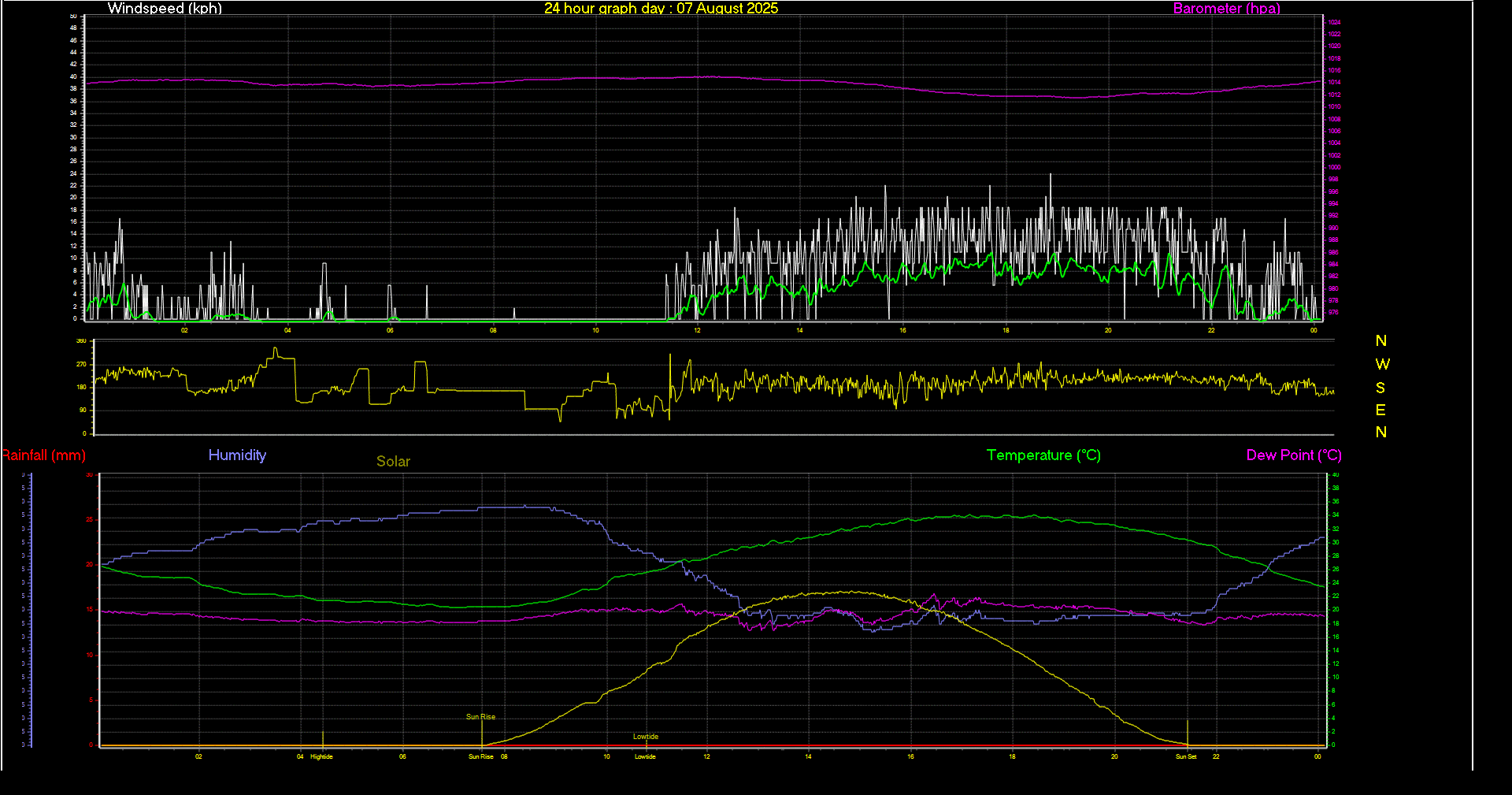Screen dimensions: 1512x795
Task: Click '20' on the windspeed axis
Action: [x=74, y=197]
